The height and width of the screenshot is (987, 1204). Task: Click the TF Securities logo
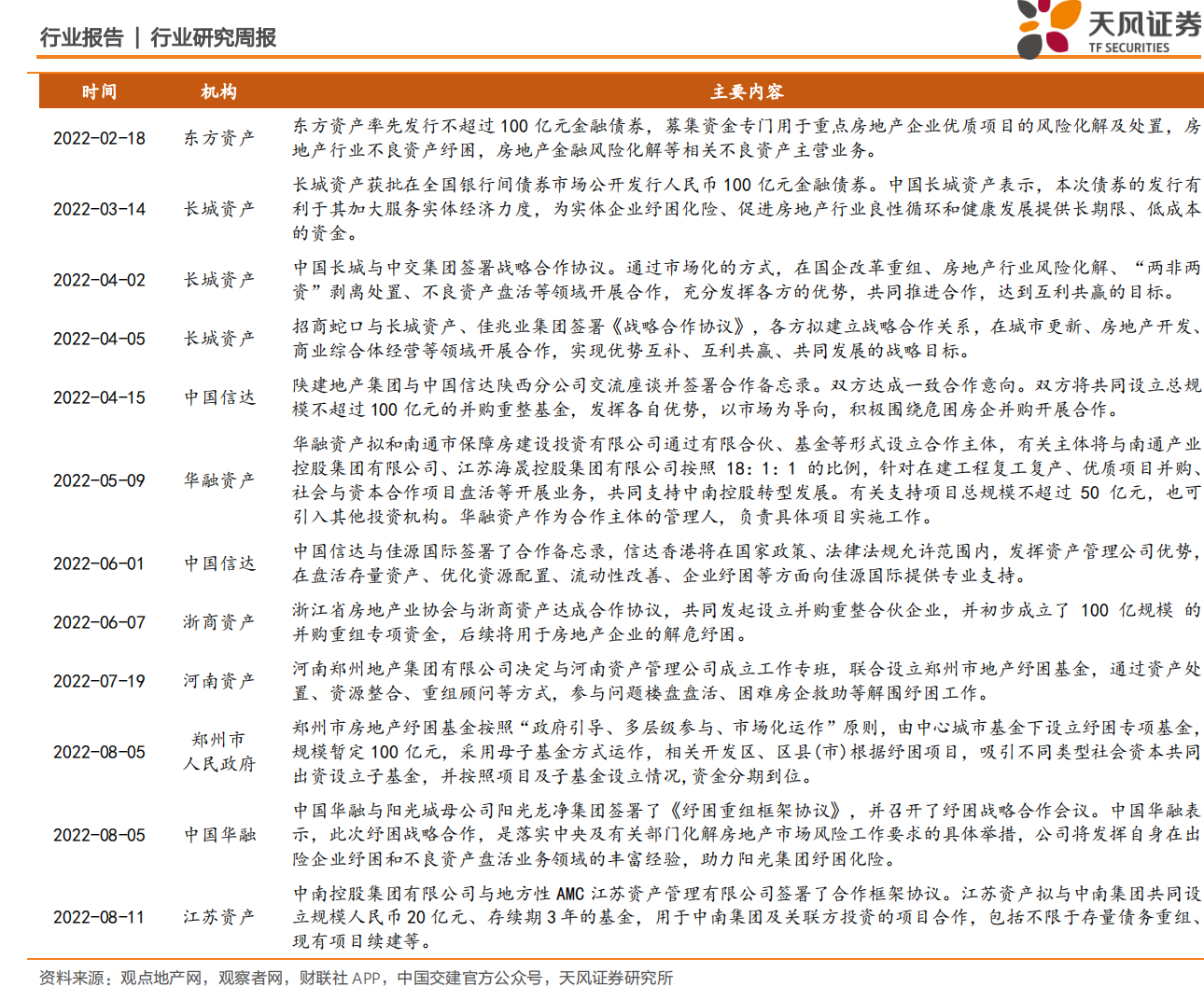pos(1110,29)
